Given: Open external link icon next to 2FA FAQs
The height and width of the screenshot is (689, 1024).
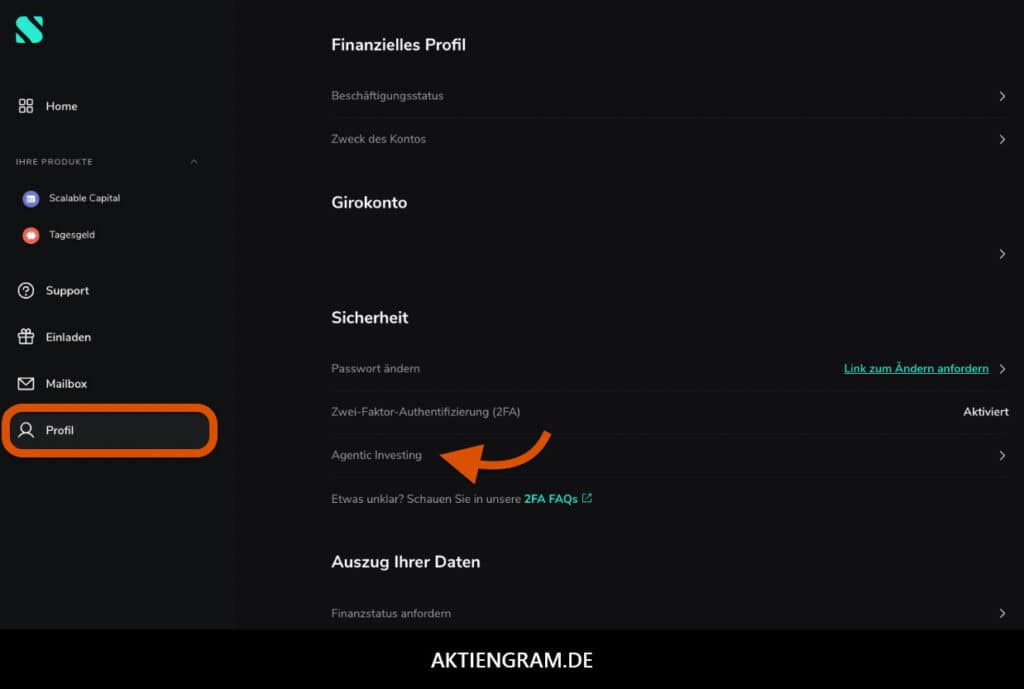Looking at the screenshot, I should (587, 498).
